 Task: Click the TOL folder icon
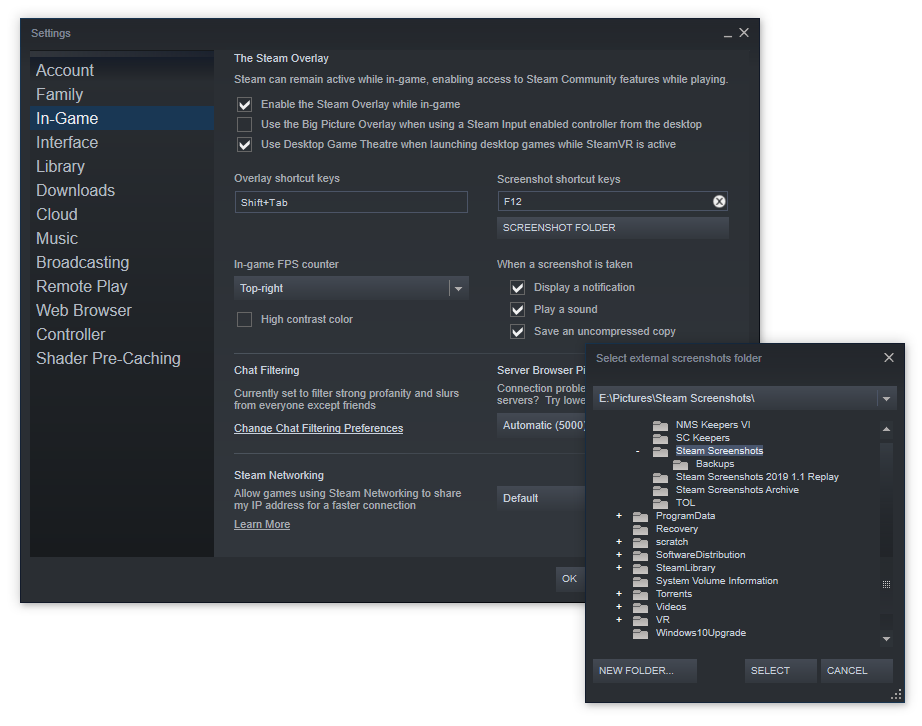660,503
